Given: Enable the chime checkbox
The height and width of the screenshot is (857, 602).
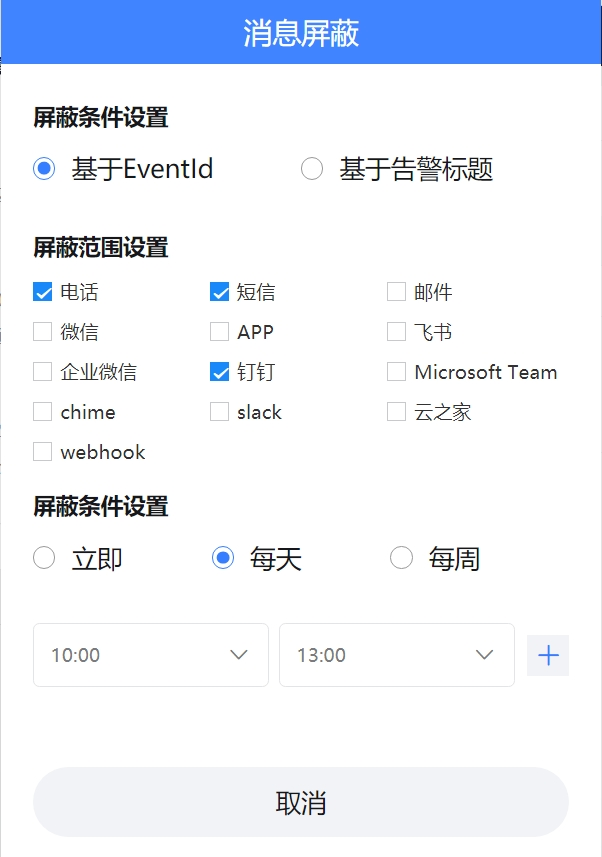Looking at the screenshot, I should [43, 412].
